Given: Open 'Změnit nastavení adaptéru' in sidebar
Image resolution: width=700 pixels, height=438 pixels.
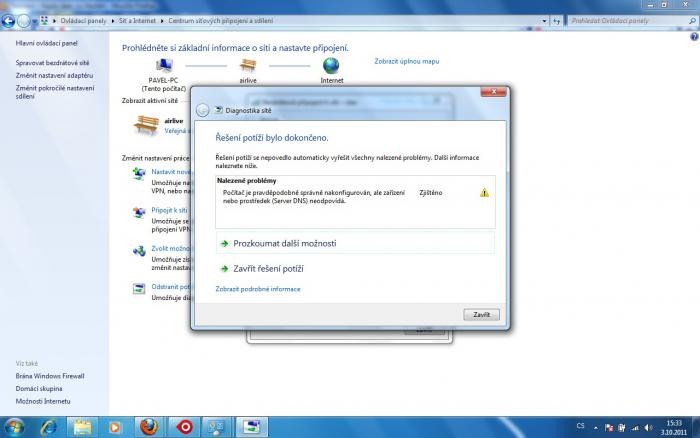Looking at the screenshot, I should click(54, 75).
